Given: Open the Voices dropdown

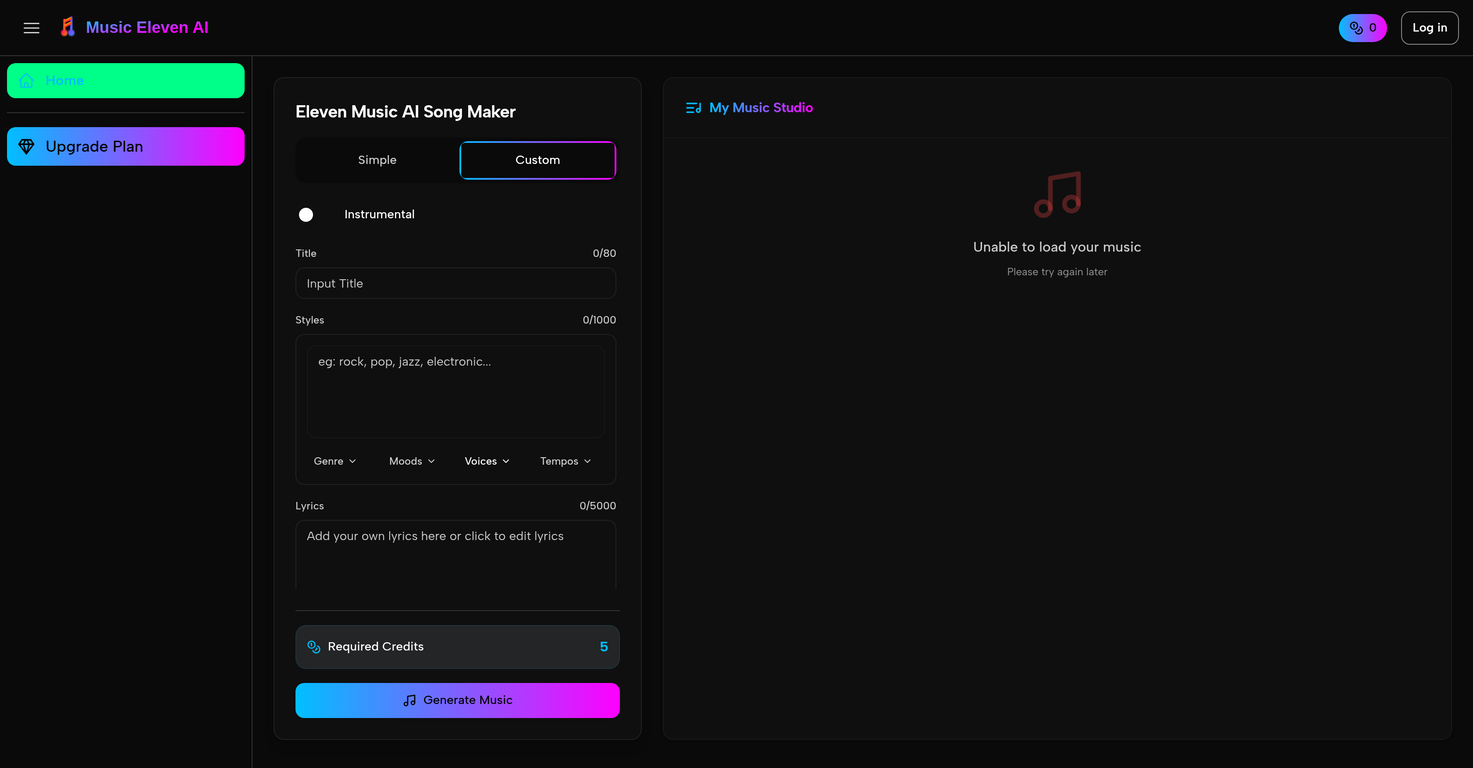Looking at the screenshot, I should coord(486,461).
